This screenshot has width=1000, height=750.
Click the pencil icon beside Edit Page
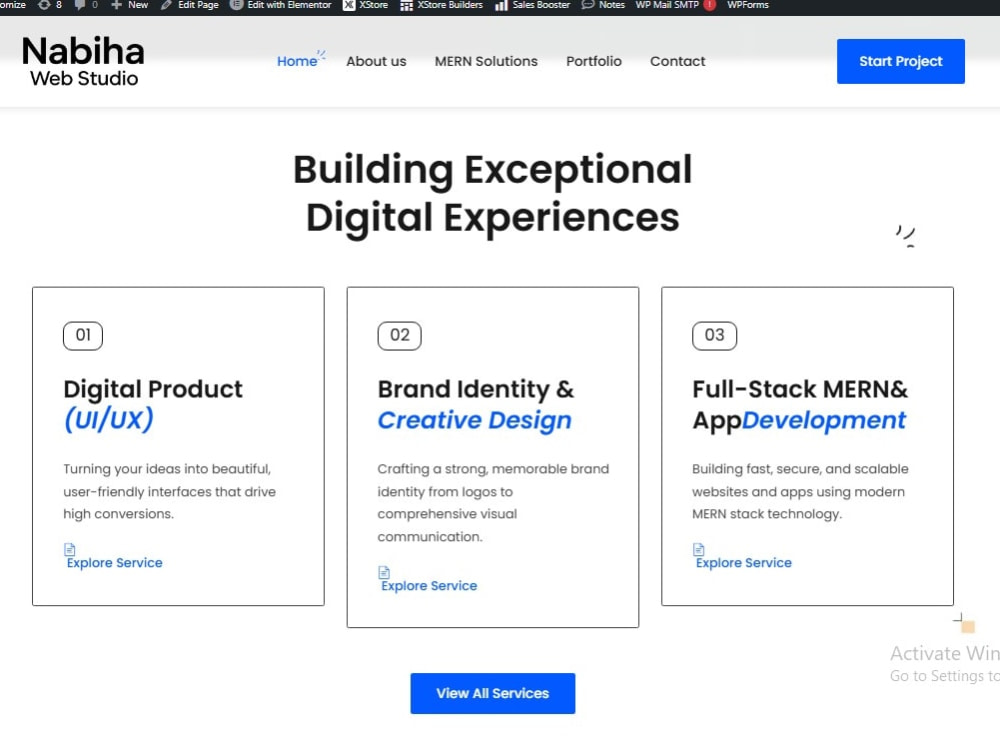tap(166, 5)
